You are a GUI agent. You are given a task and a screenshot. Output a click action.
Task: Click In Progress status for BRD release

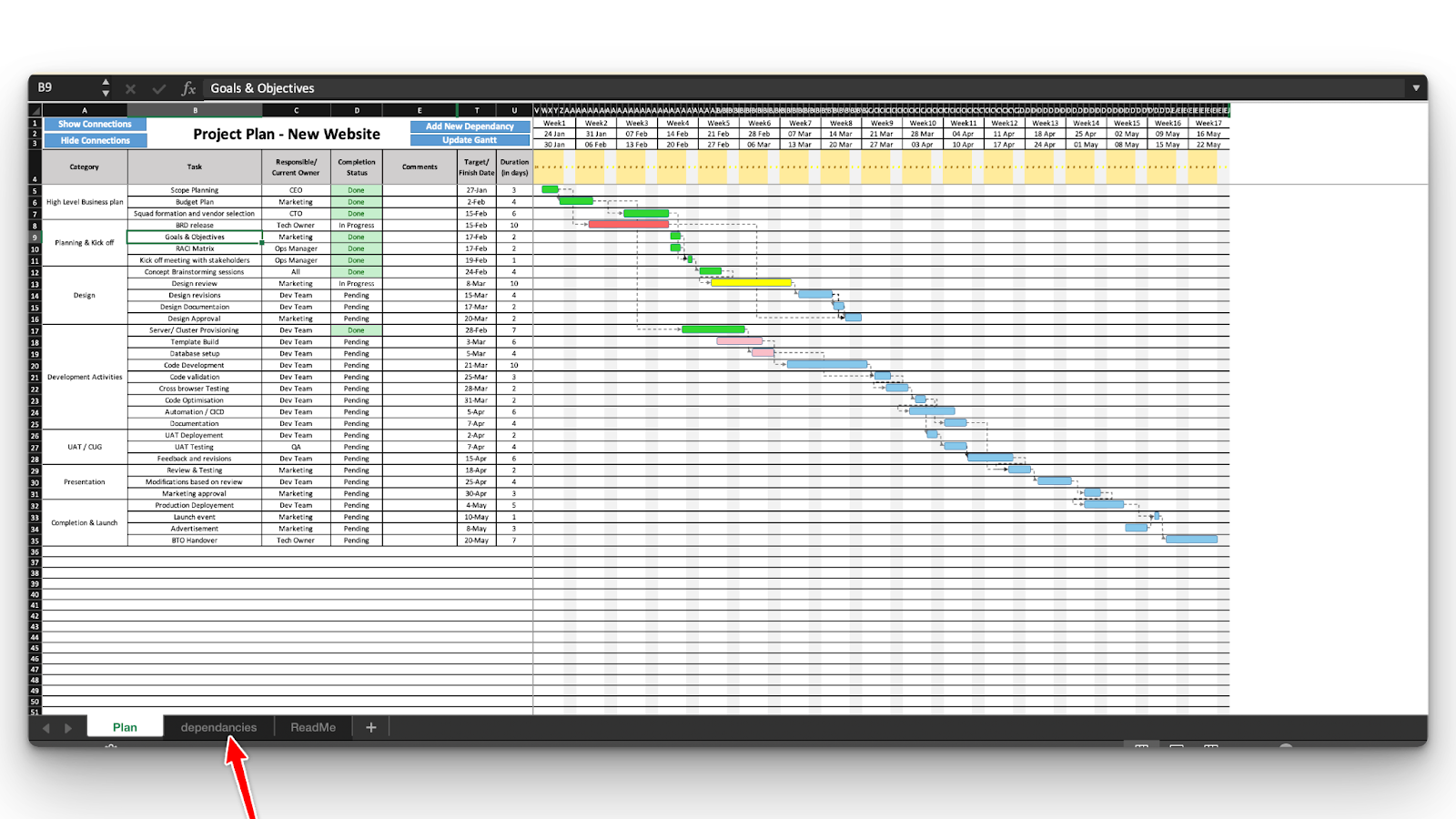tap(357, 226)
